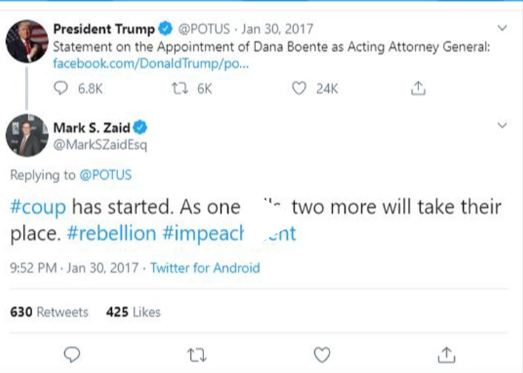Open Twitter for Android source link
Image resolution: width=523 pixels, height=373 pixels.
(205, 268)
